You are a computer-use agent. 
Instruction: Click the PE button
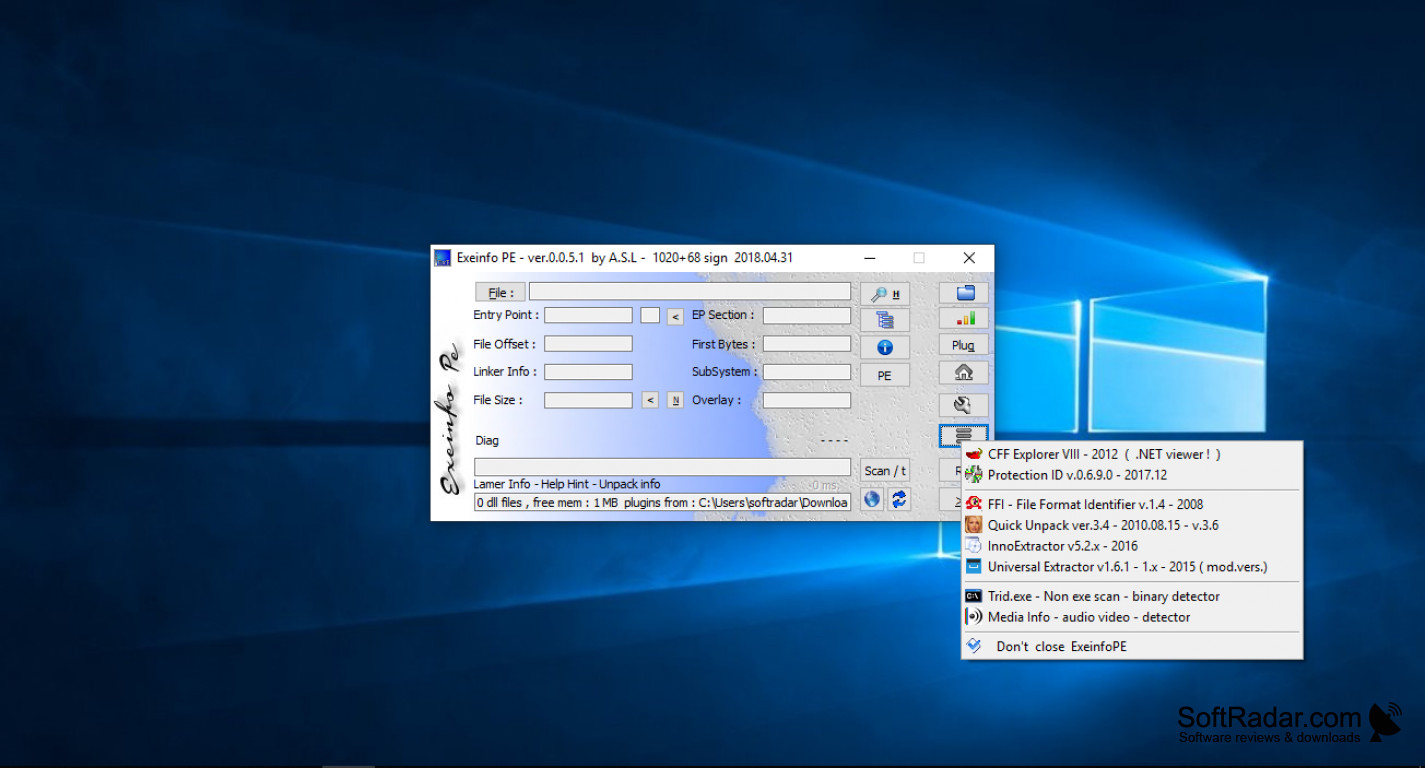pos(885,375)
